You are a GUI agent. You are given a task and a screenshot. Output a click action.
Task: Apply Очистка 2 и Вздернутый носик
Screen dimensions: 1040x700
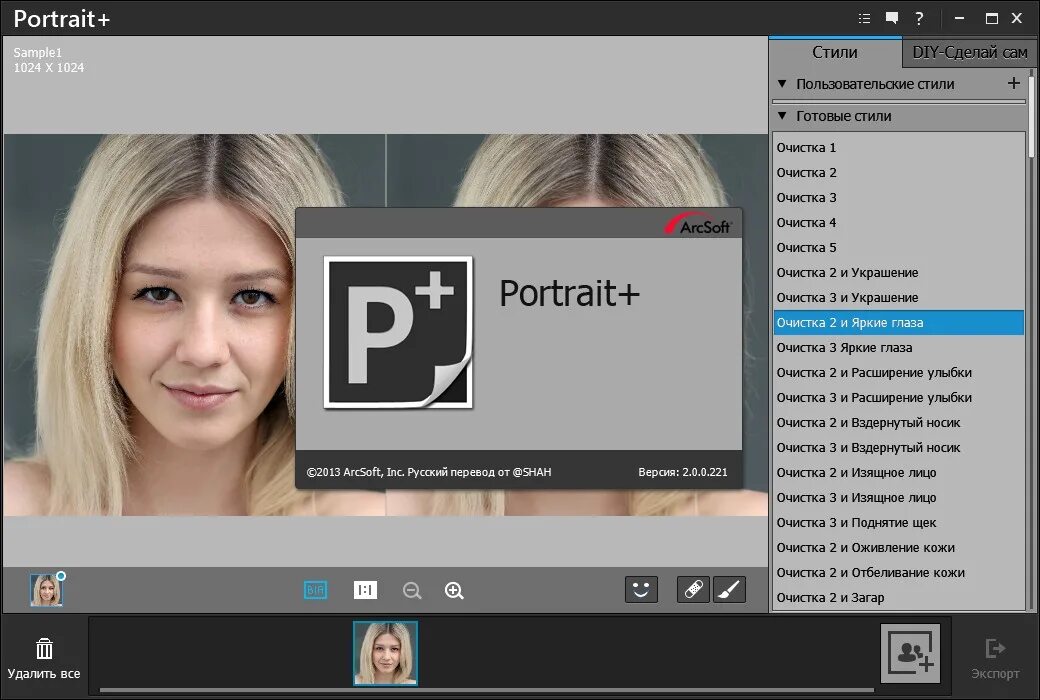click(899, 423)
